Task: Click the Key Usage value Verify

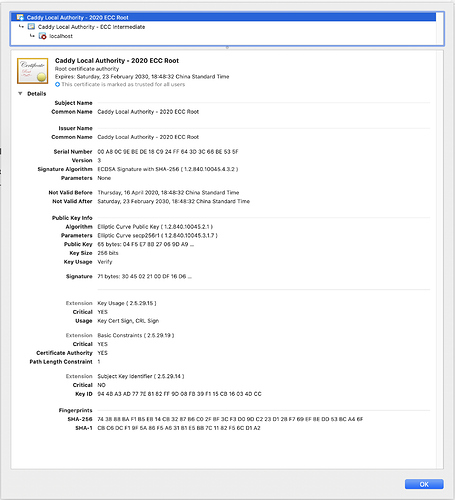Action: (105, 262)
